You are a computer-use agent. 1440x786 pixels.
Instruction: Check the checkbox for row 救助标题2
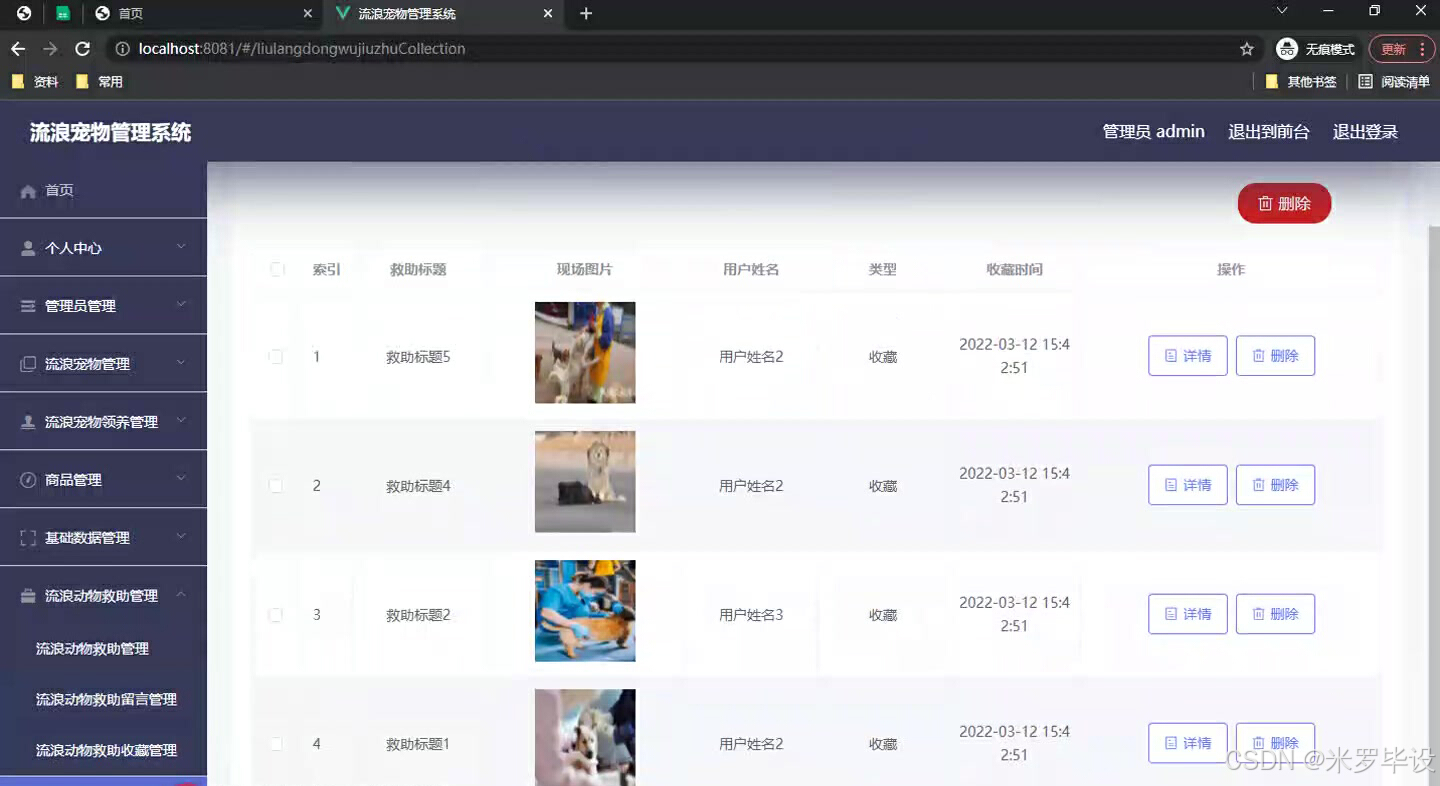point(276,615)
